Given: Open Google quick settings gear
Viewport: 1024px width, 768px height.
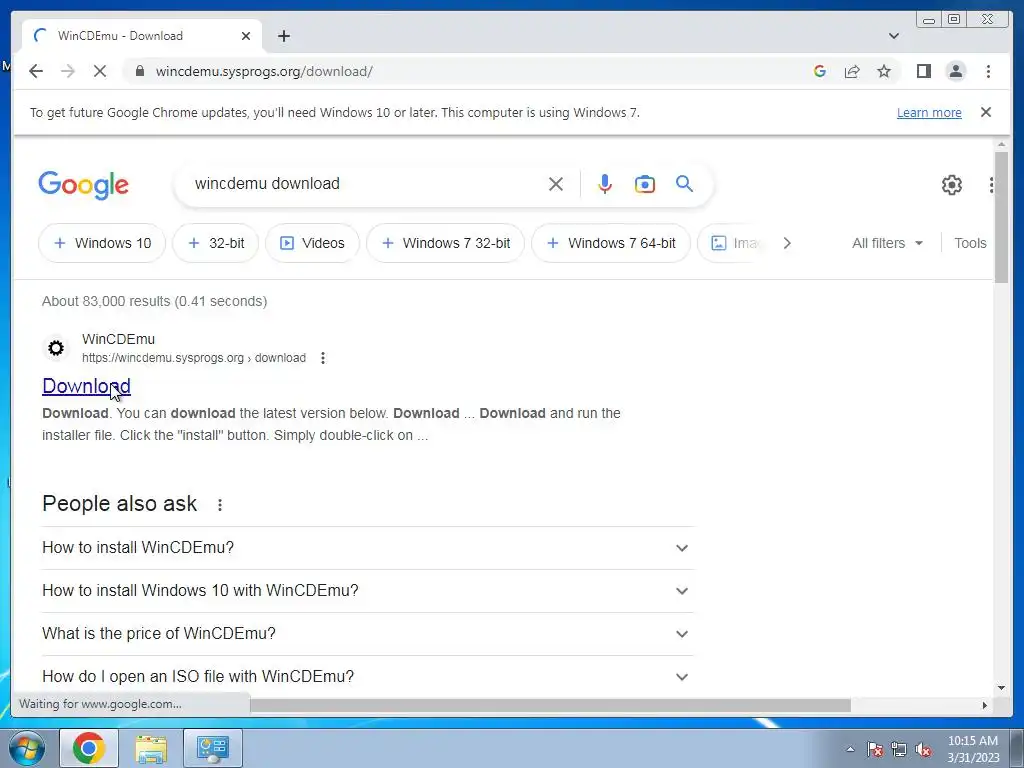Looking at the screenshot, I should pos(952,185).
